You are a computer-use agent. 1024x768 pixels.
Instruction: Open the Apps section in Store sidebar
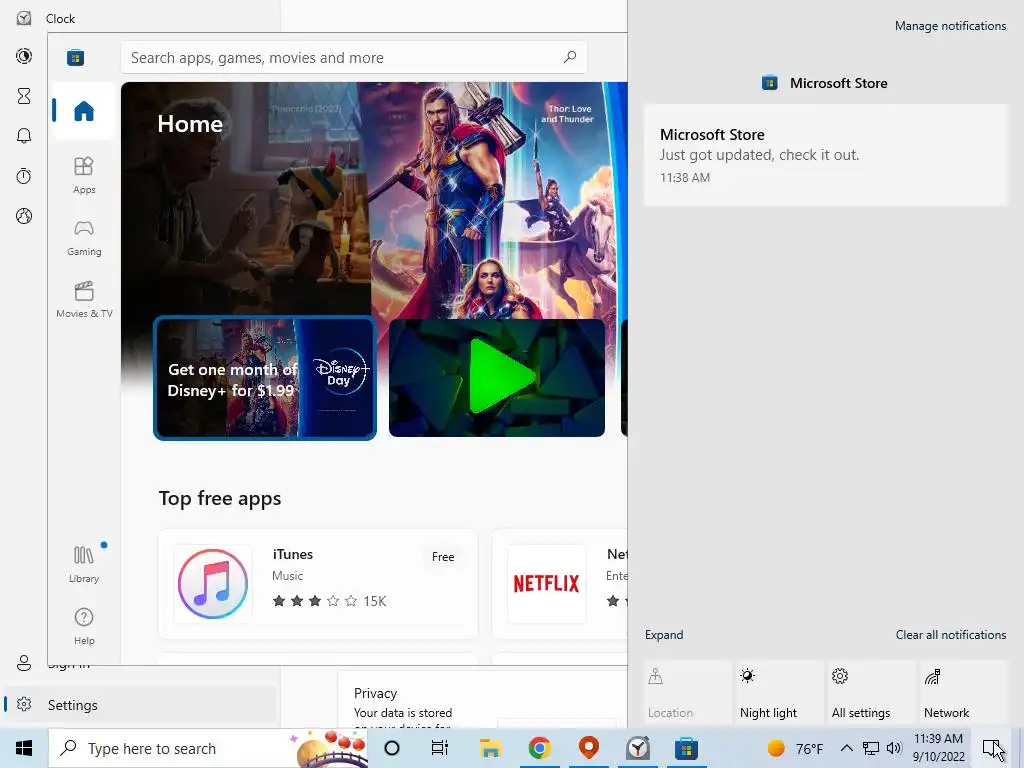(84, 175)
